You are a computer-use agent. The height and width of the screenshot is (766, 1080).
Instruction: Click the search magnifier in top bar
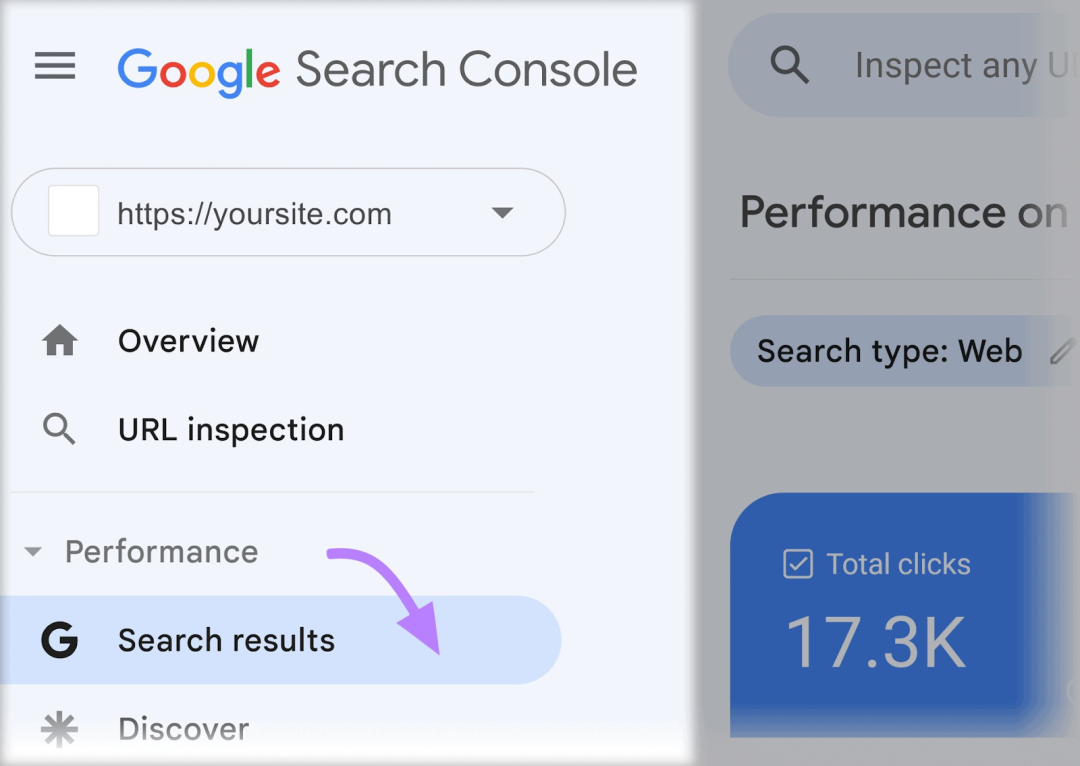tap(789, 65)
